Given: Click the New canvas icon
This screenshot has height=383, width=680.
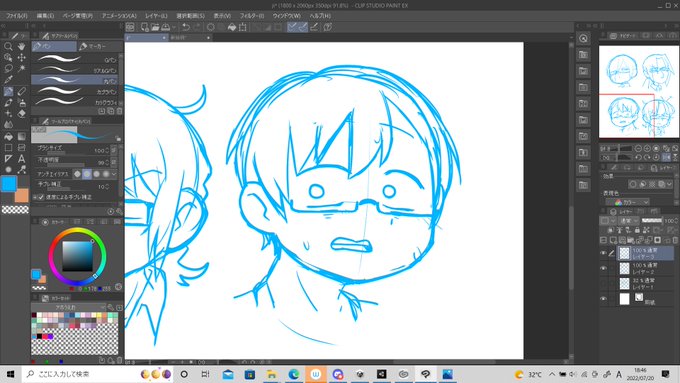Looking at the screenshot, I should tap(144, 27).
